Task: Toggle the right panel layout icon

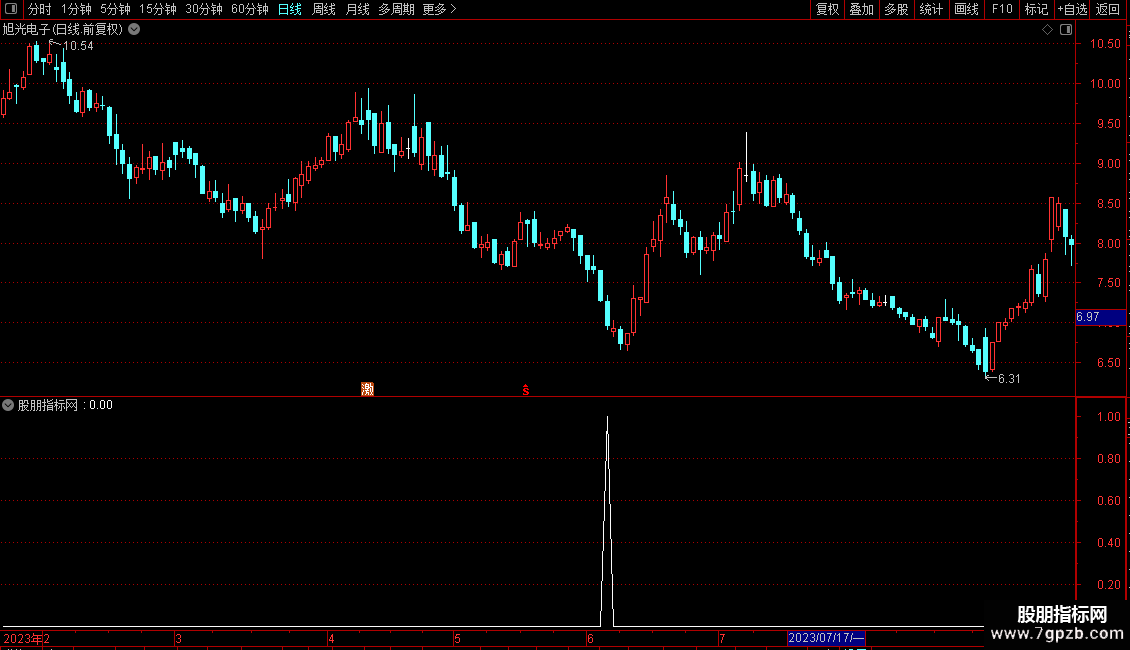Action: click(1066, 30)
